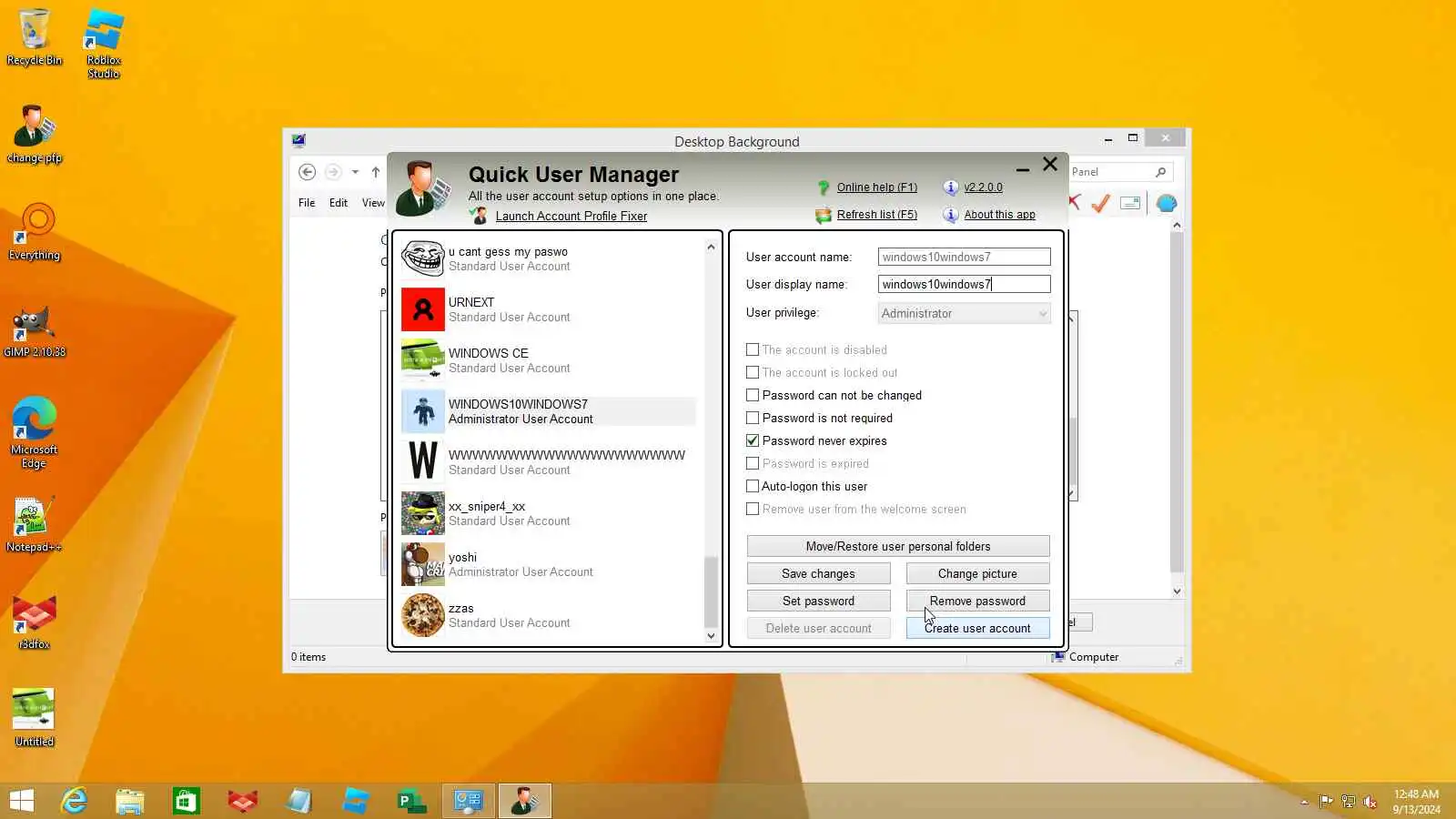Click the Change picture button
This screenshot has width=1456, height=819.
977,573
